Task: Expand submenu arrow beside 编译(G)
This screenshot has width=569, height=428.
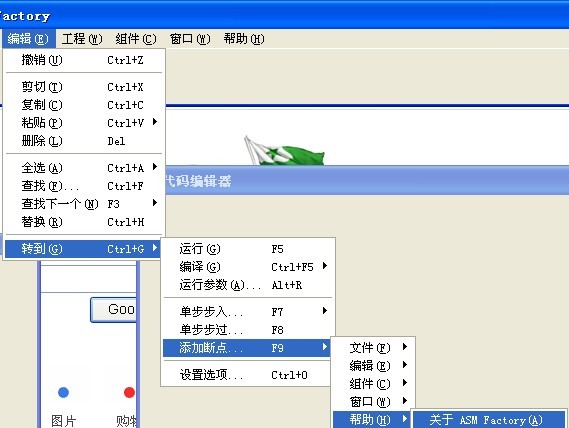Action: [x=325, y=266]
